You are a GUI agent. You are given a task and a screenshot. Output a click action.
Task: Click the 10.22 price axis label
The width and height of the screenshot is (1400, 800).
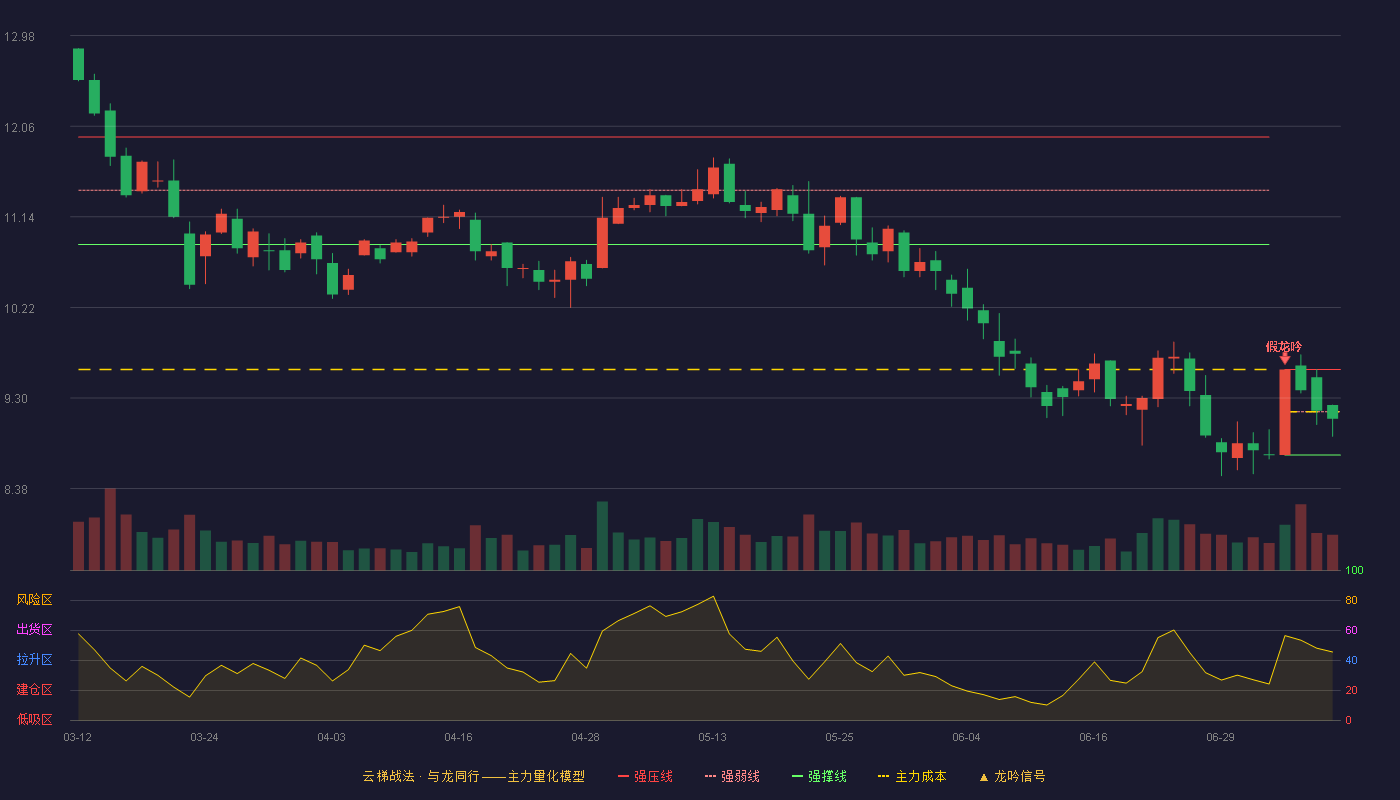19,309
